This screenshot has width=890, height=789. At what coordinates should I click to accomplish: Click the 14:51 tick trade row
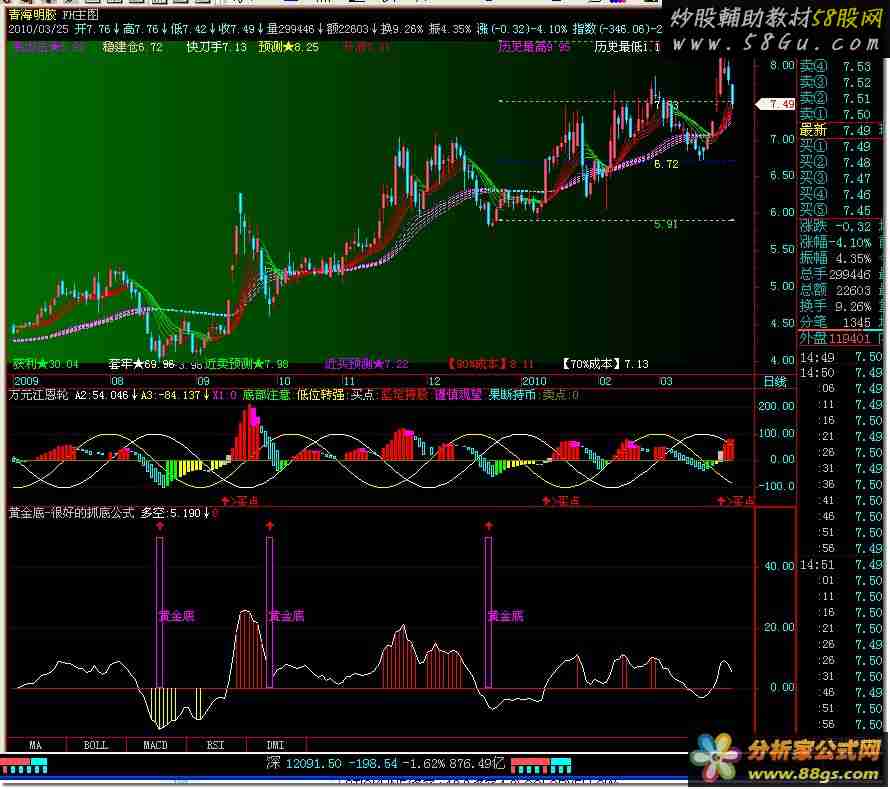coord(841,565)
